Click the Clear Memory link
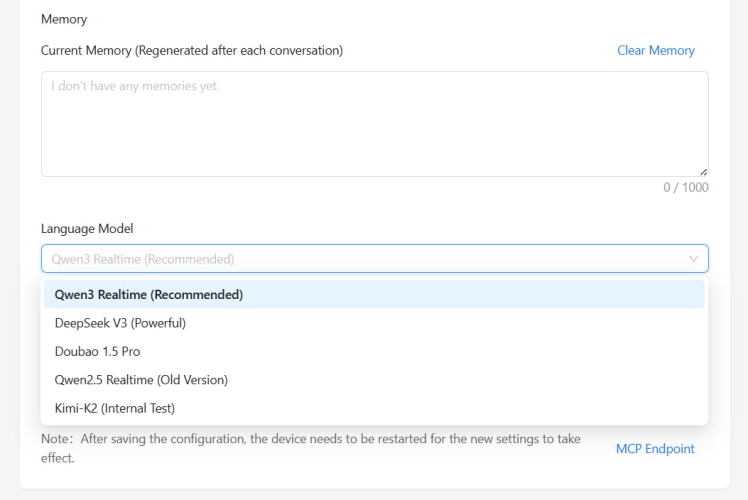Viewport: 748px width, 500px height. click(655, 50)
